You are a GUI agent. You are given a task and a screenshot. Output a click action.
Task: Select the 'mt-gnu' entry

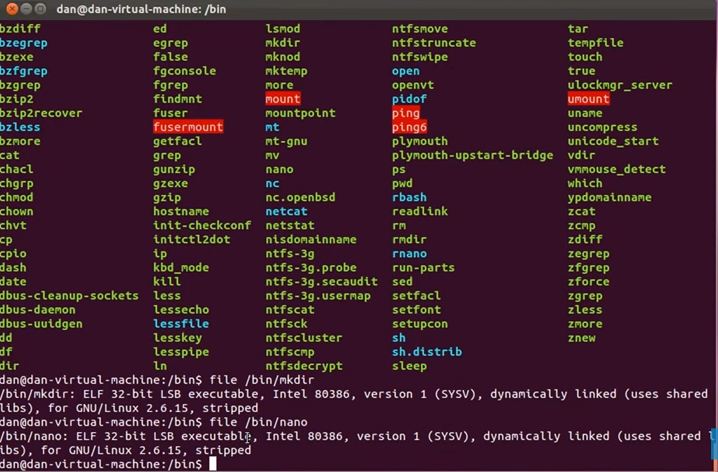point(286,141)
